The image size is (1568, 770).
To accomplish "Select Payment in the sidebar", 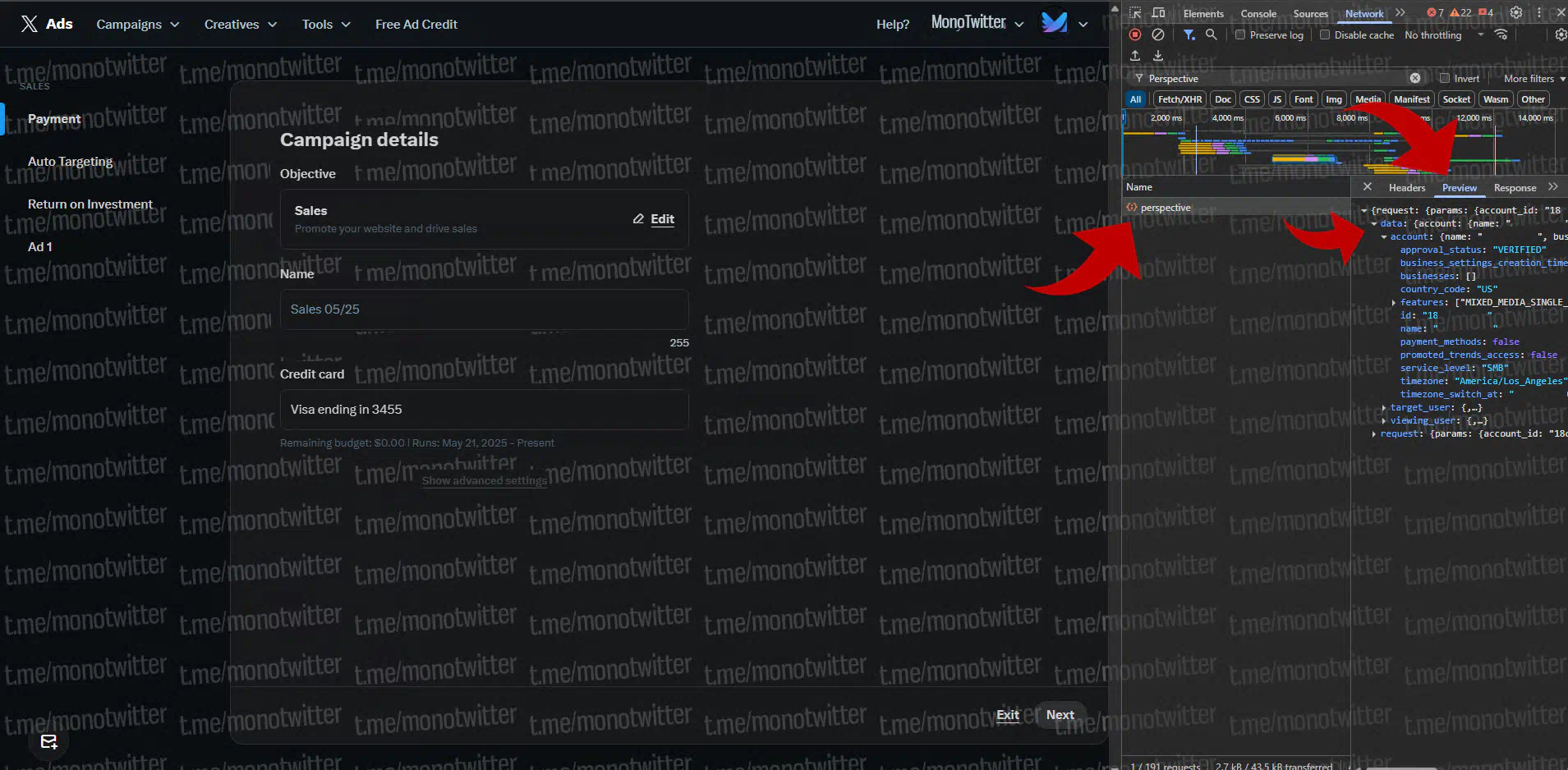I will pyautogui.click(x=54, y=119).
